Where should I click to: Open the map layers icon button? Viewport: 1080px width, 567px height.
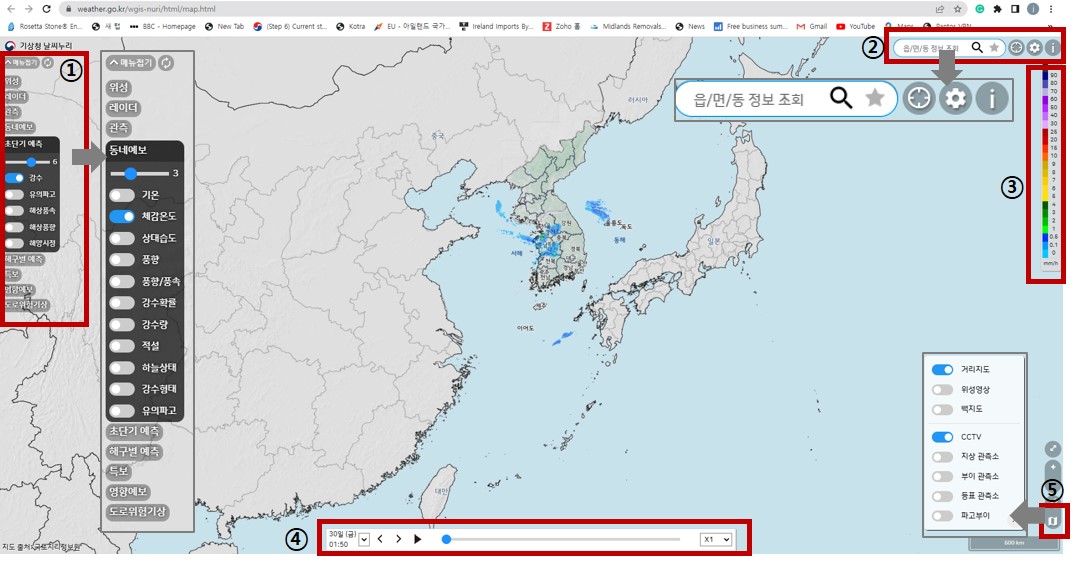1052,521
